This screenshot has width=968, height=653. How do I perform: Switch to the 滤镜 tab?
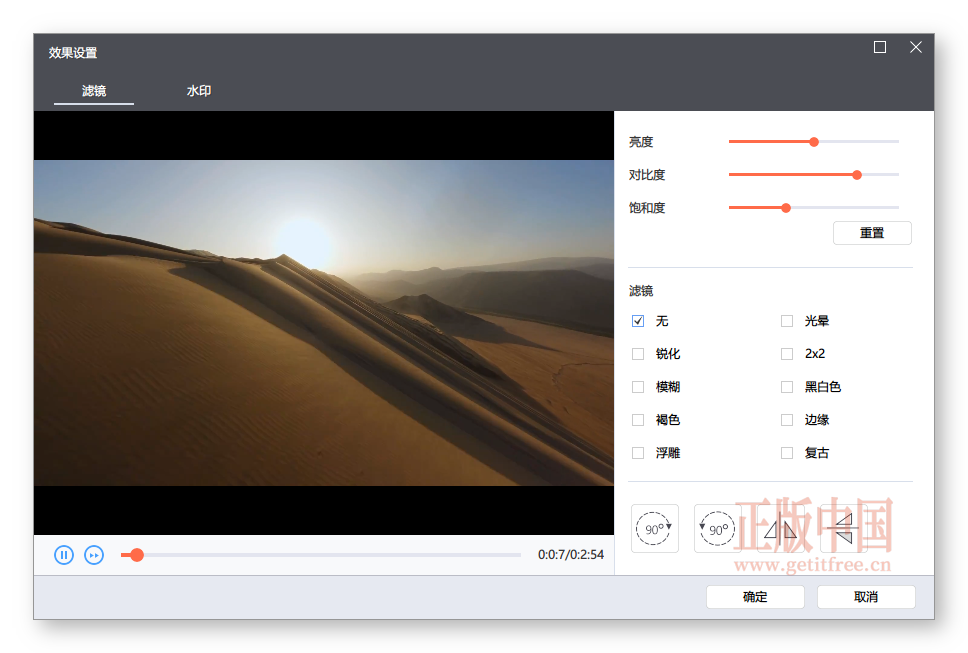pos(94,91)
